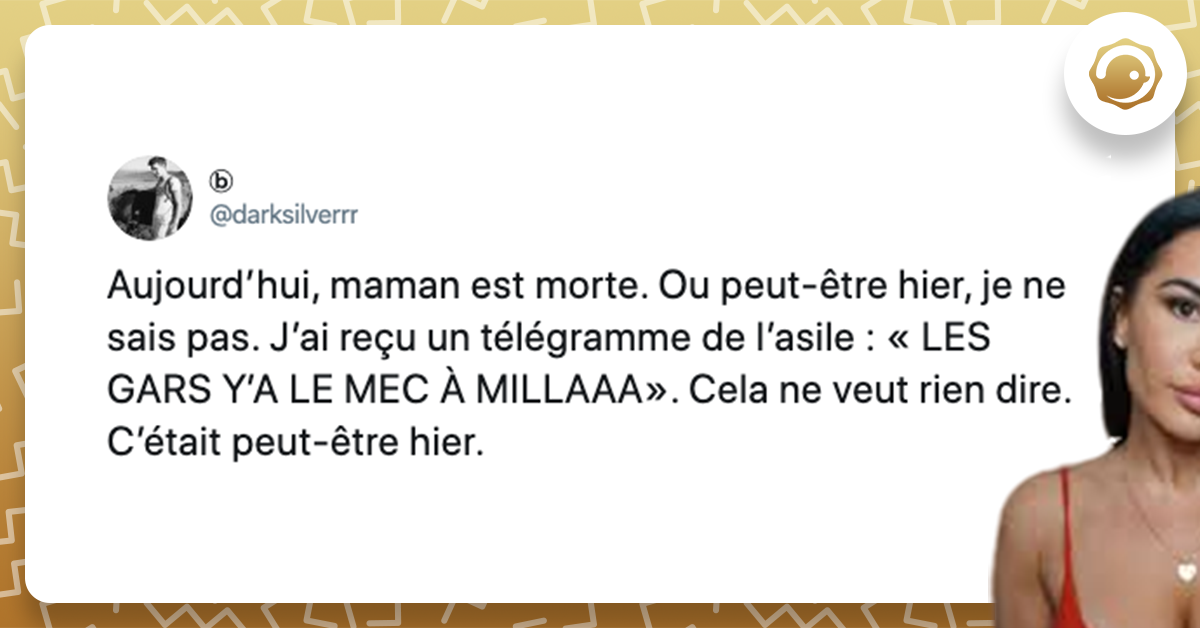Open the @darksilverrr handle link
The width and height of the screenshot is (1200, 628).
coord(273,214)
